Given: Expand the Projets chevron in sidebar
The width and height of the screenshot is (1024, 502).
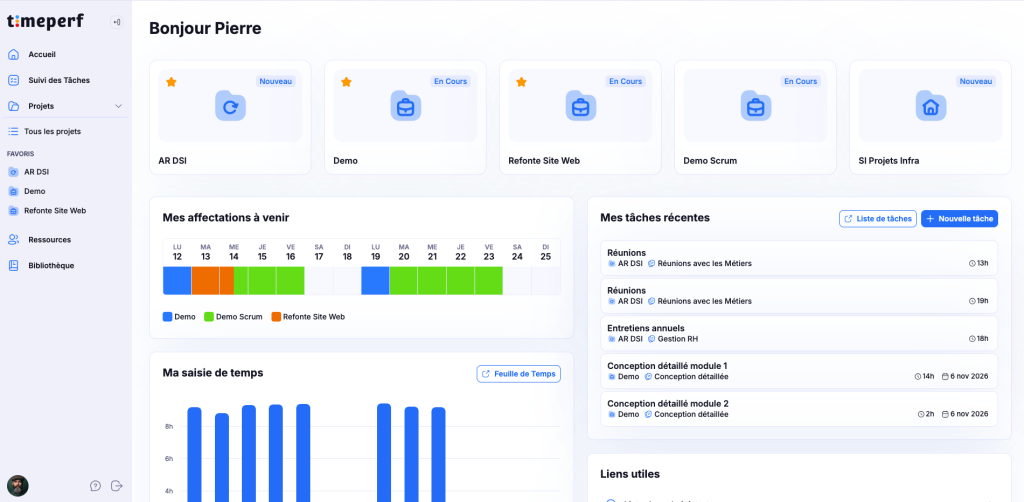Looking at the screenshot, I should tap(118, 106).
